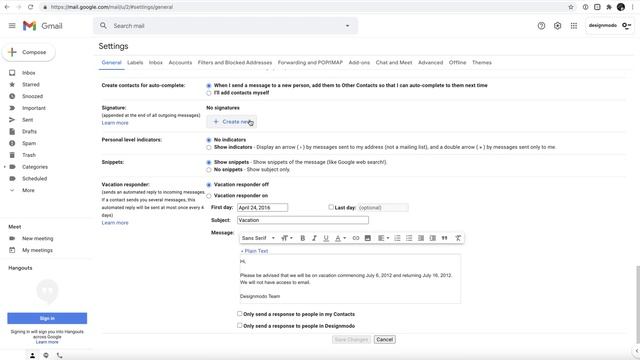Reload the page in the browser
The image size is (640, 360).
point(31,7)
